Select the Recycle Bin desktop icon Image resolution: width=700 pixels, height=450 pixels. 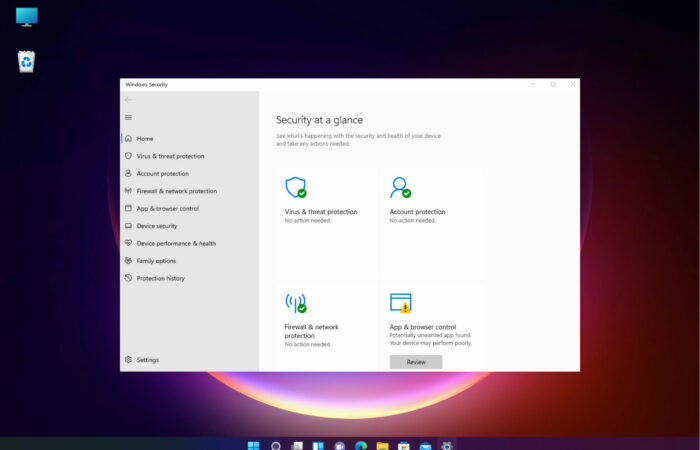[26, 62]
